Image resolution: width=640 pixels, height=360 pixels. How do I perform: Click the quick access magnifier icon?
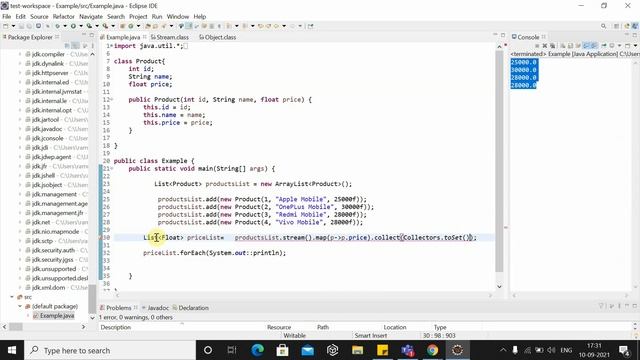(603, 26)
